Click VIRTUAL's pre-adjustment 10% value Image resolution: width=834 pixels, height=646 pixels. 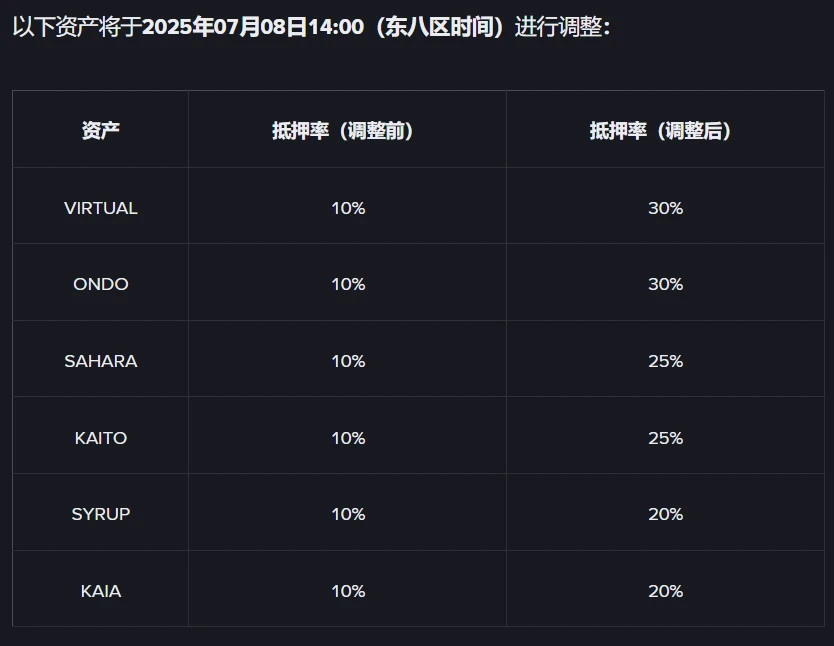pos(348,208)
